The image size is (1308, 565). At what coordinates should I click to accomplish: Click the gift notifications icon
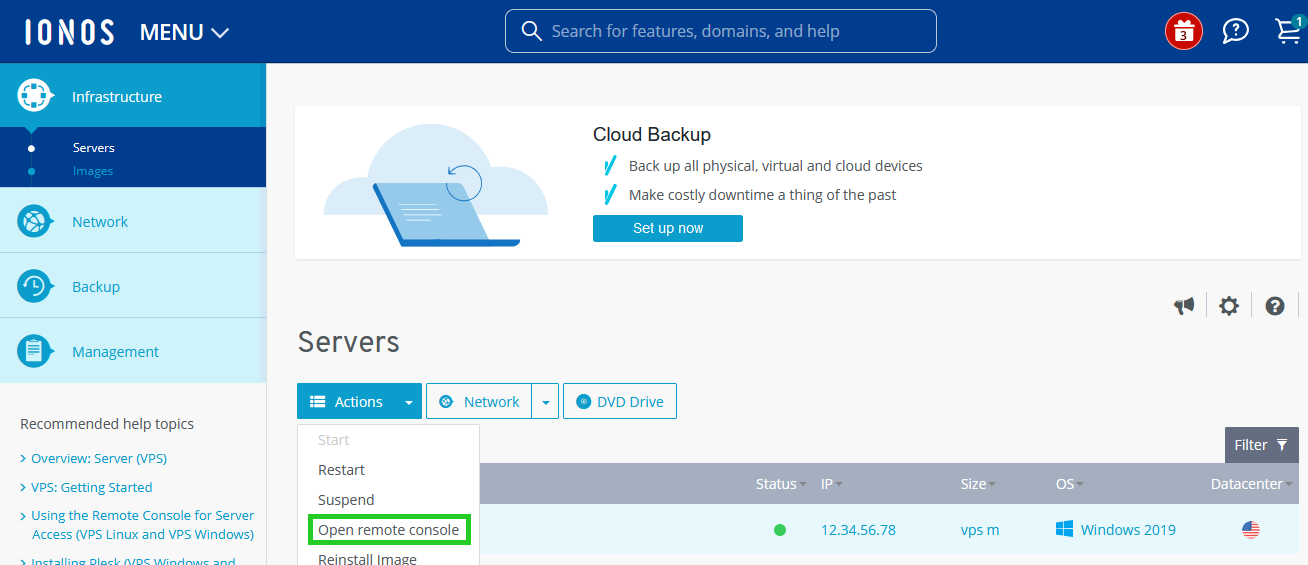(1183, 31)
